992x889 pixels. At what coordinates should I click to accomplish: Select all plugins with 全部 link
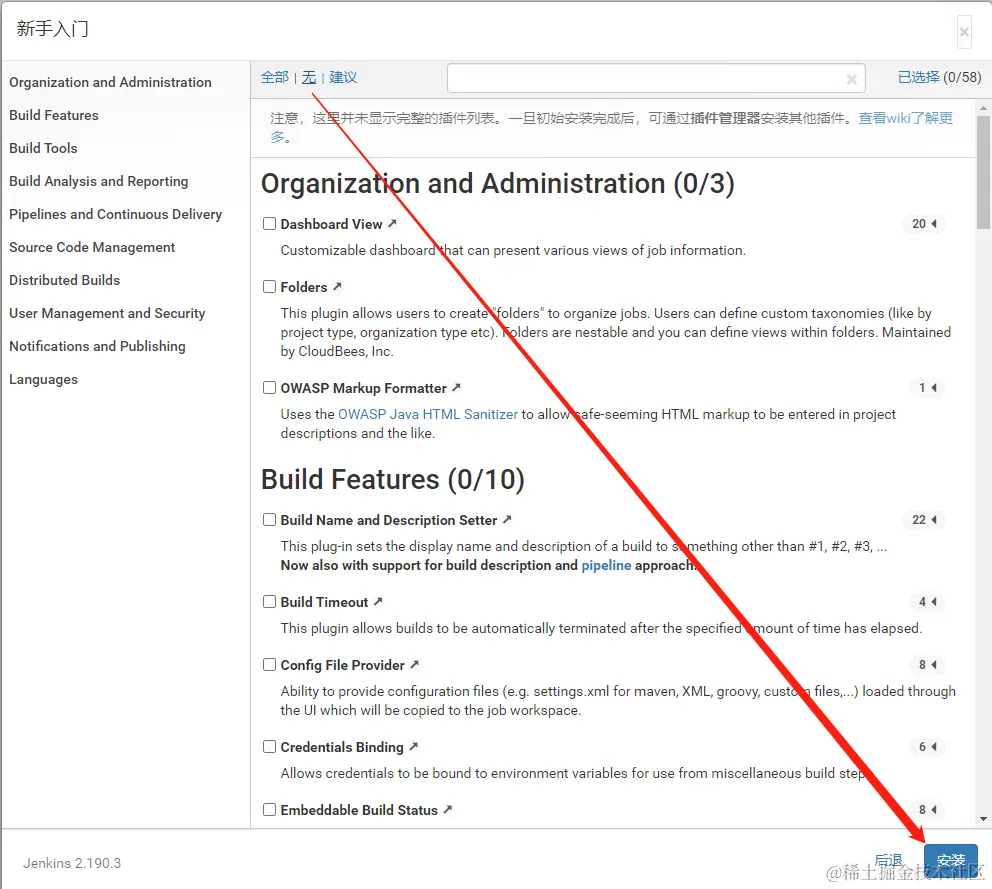point(275,77)
